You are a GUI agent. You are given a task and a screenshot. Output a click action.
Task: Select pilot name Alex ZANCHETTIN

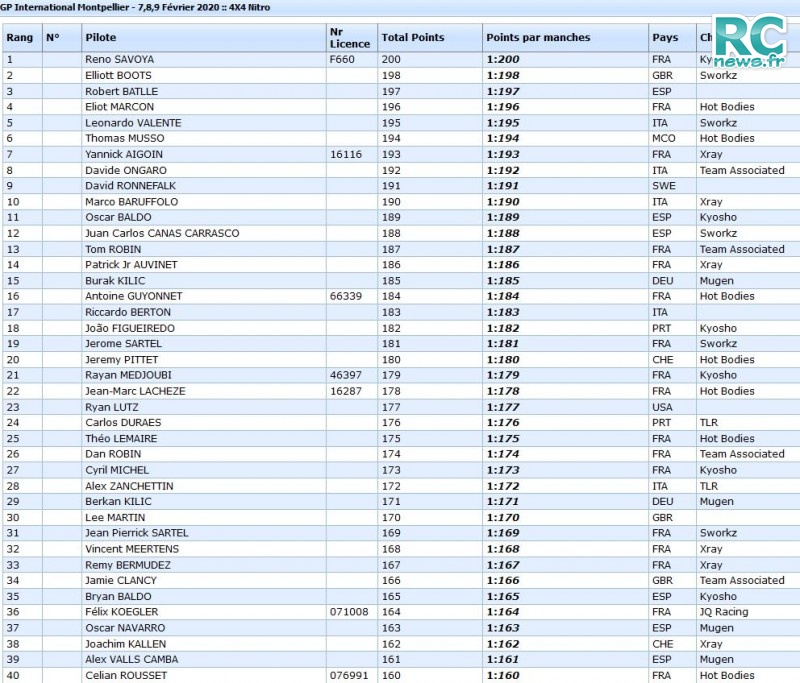[129, 487]
